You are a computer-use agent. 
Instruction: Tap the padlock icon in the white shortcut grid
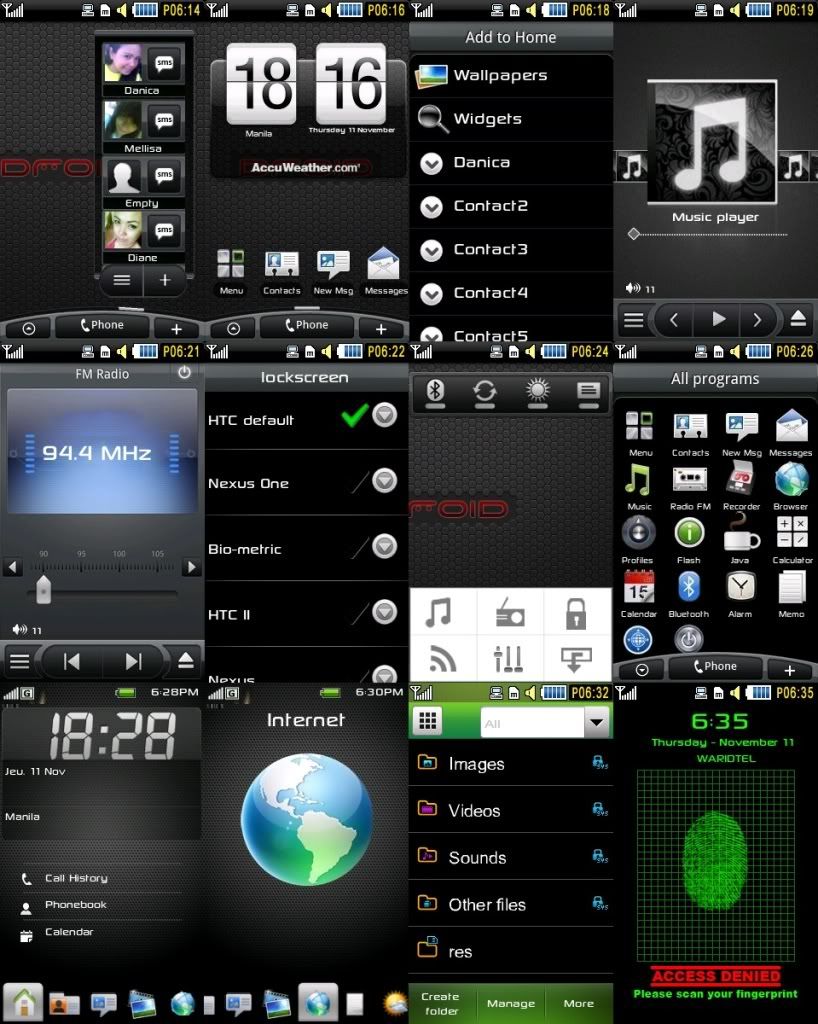(575, 614)
